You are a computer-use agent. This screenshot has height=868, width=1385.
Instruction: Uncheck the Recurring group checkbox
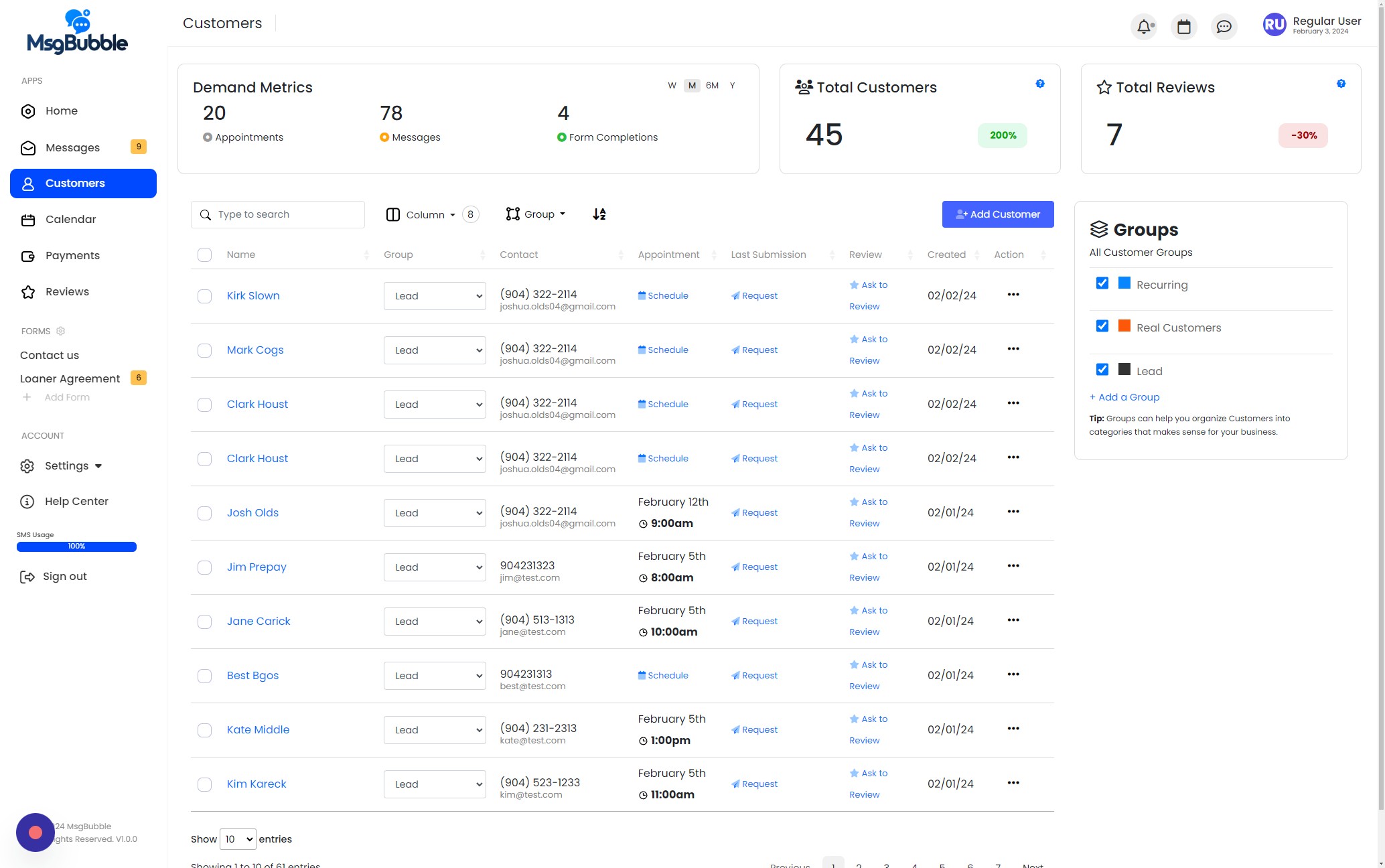pos(1102,283)
